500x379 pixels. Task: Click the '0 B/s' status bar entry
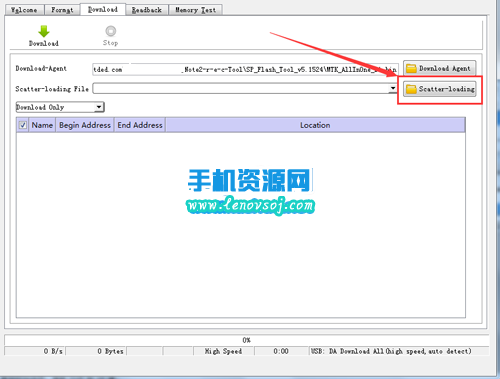point(35,351)
